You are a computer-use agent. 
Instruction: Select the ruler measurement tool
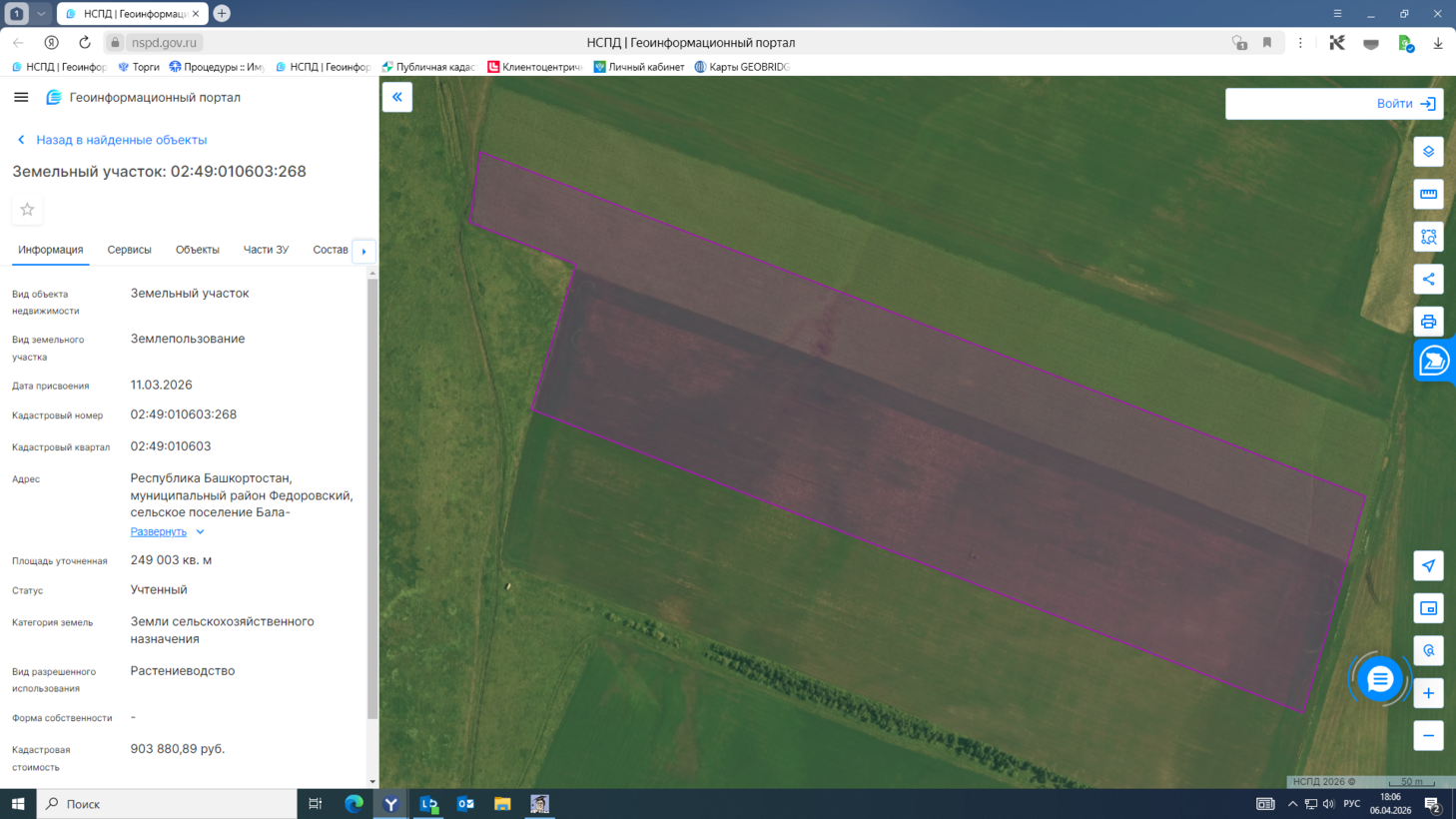click(1428, 194)
